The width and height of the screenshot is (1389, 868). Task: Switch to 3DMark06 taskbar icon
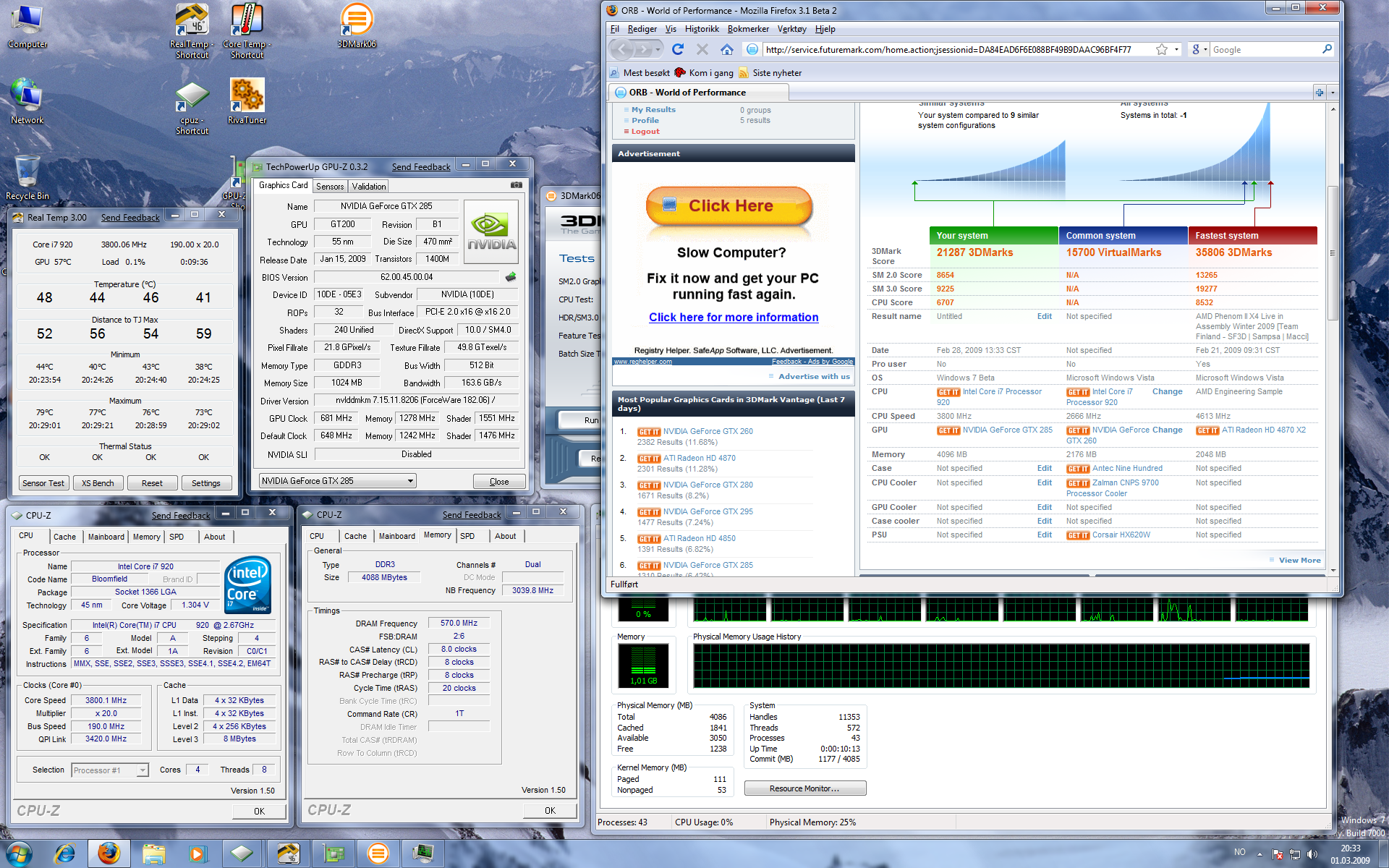[x=378, y=854]
